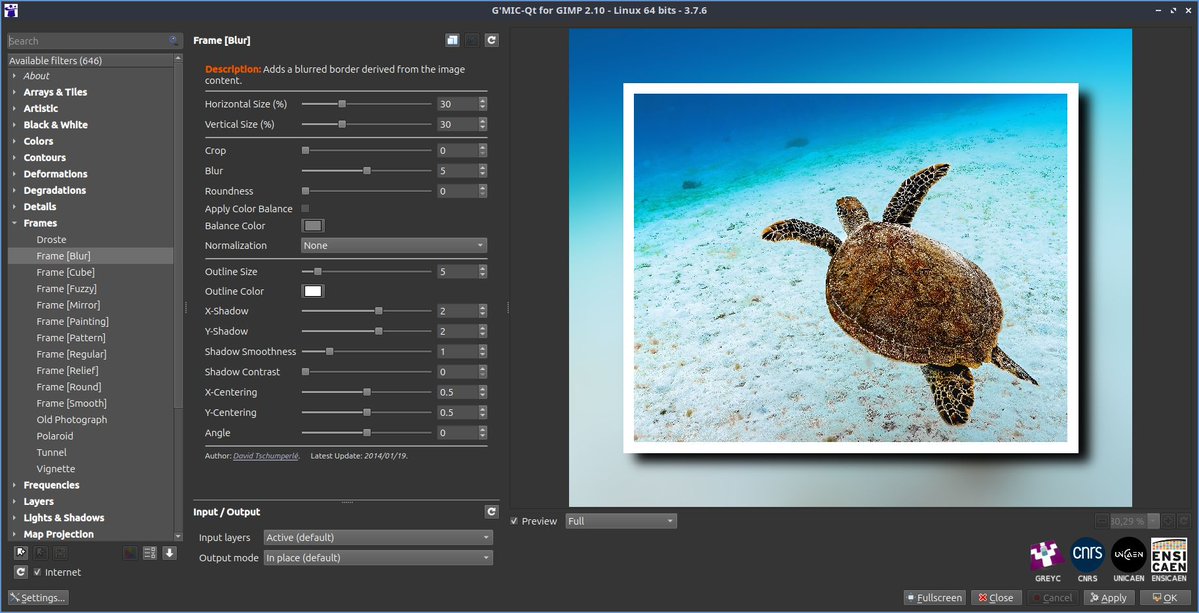
Task: Click the X-Shadow value stepper arrows
Action: click(x=483, y=311)
